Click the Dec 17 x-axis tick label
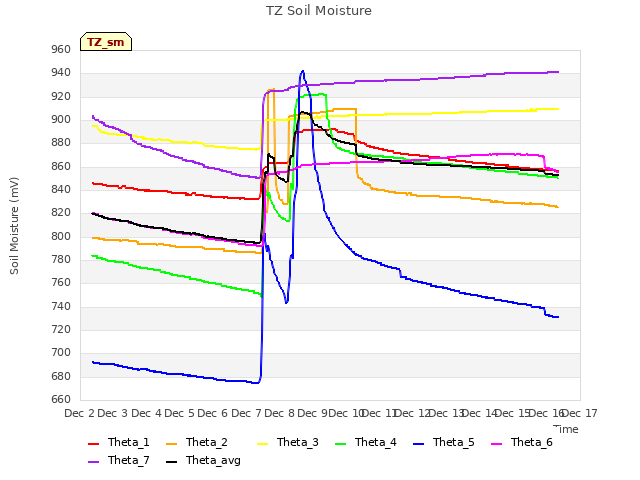 click(x=580, y=413)
